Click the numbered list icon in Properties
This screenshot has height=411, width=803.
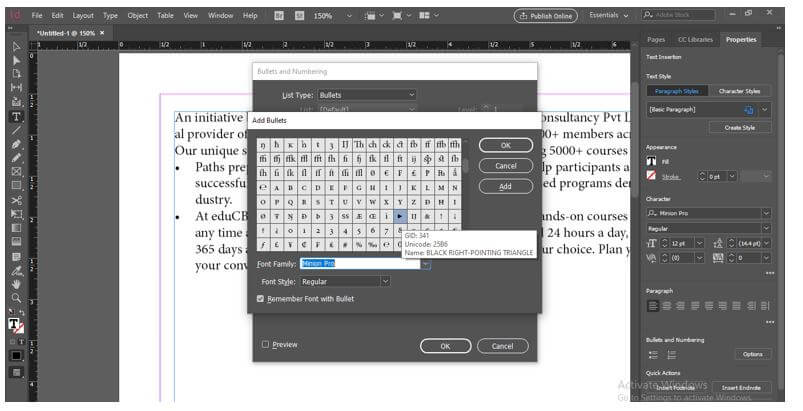[x=671, y=355]
